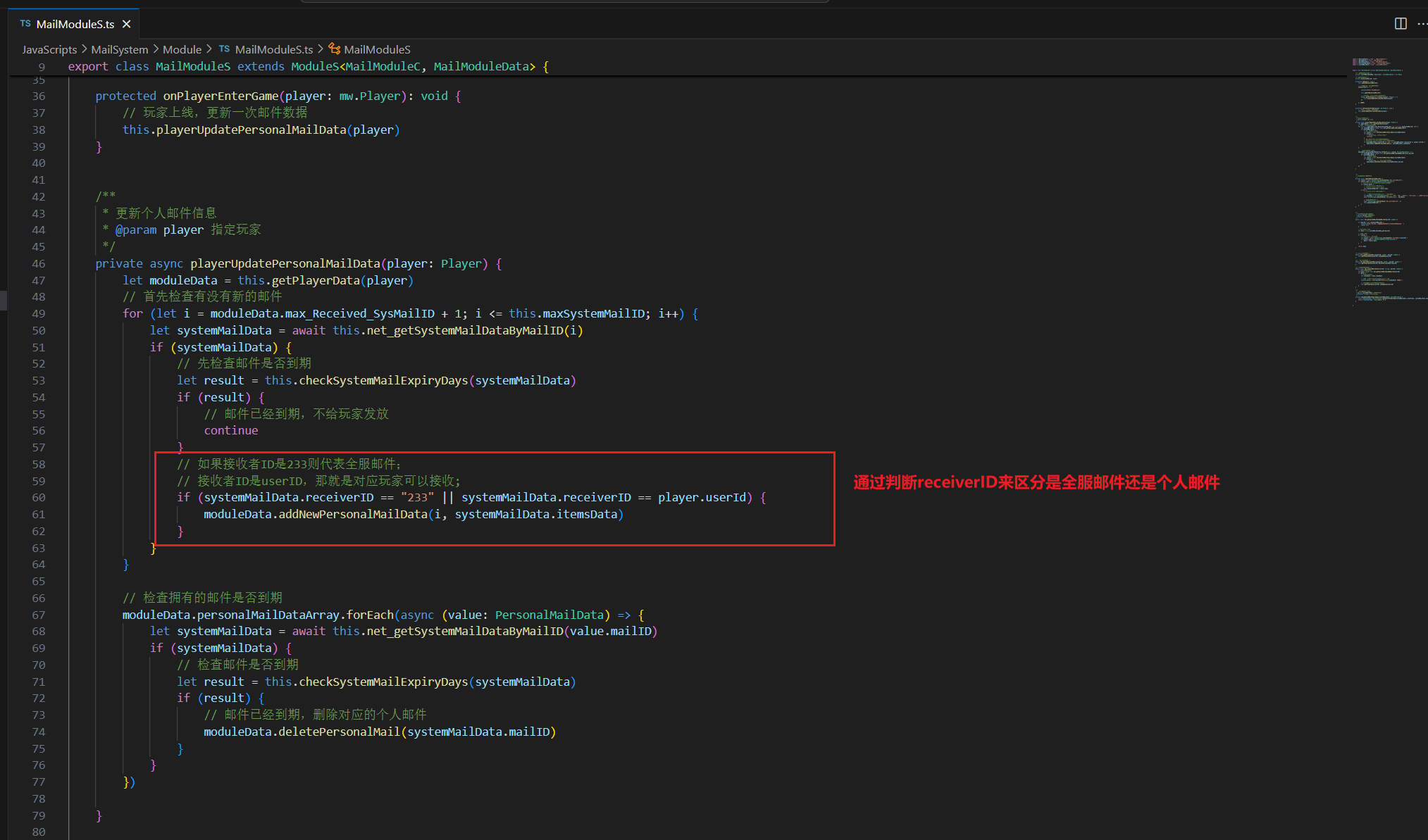Click maxSystemMailID on line 49
Viewport: 1428px width, 840px height.
pos(593,313)
